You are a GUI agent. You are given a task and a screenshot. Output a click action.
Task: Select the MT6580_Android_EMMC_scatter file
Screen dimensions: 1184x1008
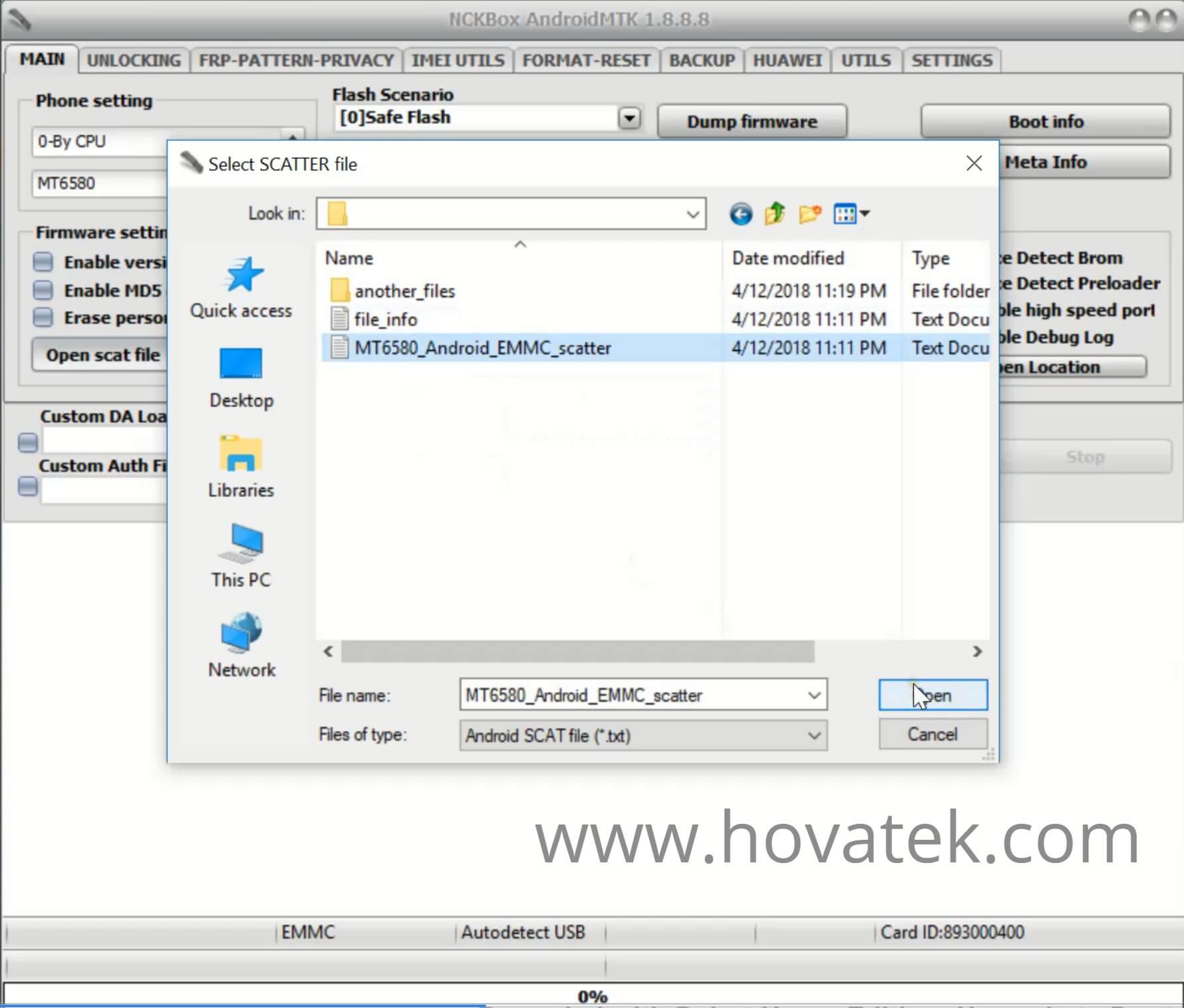click(483, 347)
